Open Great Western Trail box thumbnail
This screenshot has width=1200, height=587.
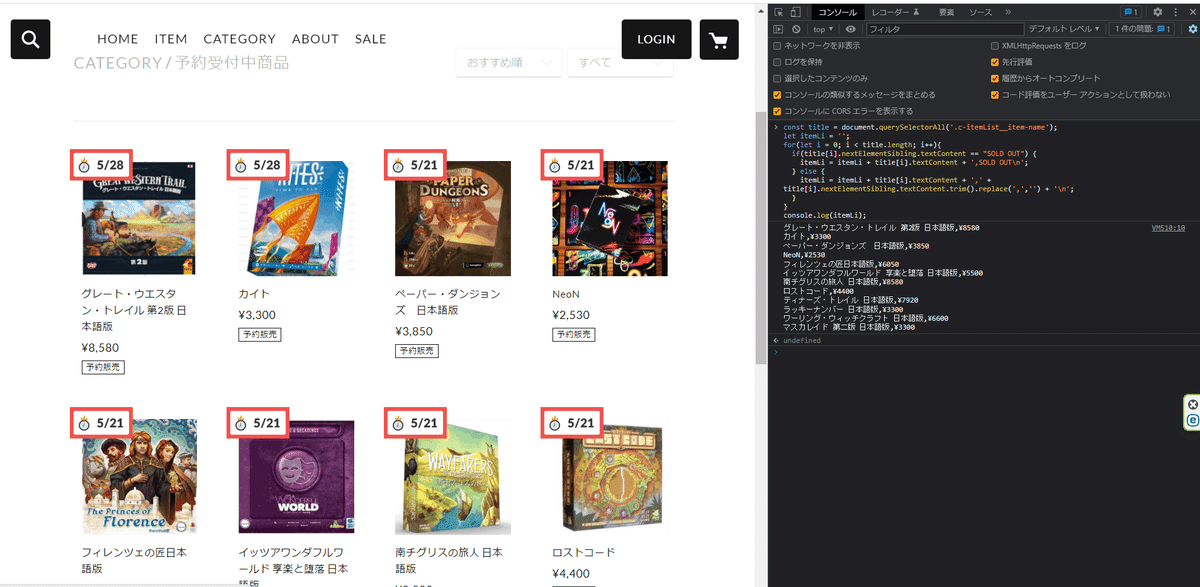pyautogui.click(x=139, y=218)
